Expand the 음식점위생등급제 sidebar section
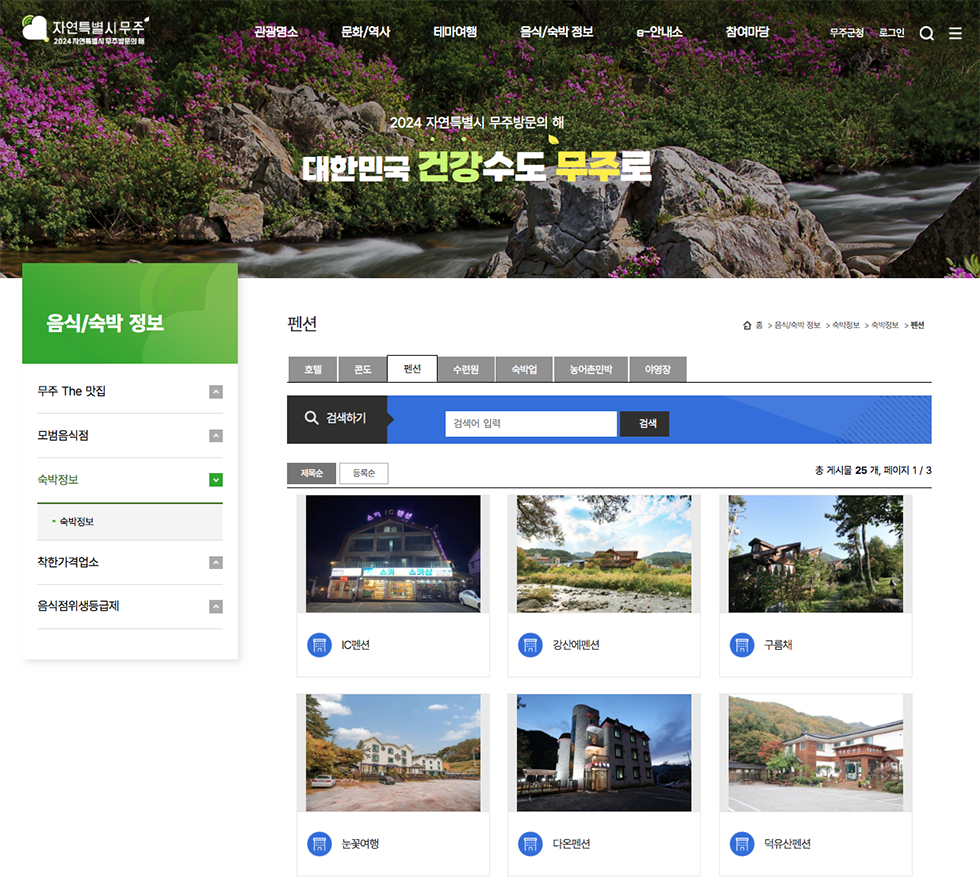Image resolution: width=980 pixels, height=886 pixels. tap(216, 606)
